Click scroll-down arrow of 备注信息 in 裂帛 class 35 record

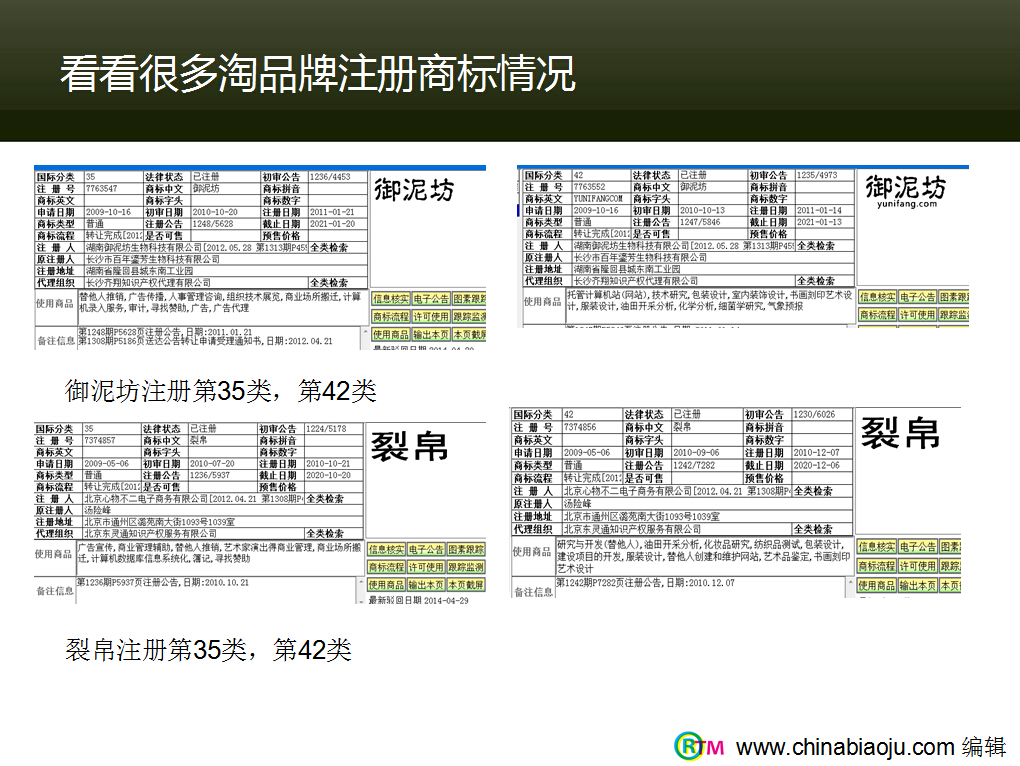click(x=362, y=601)
